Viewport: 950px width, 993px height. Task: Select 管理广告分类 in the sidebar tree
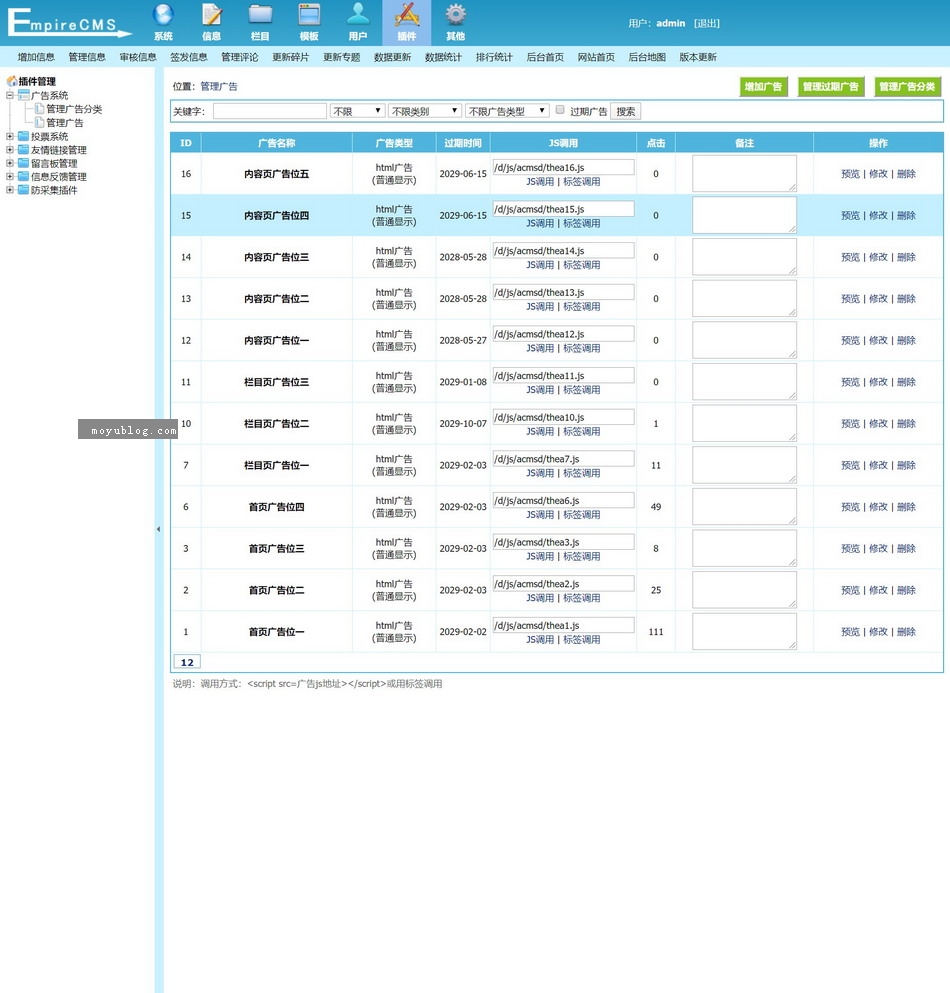pos(74,109)
